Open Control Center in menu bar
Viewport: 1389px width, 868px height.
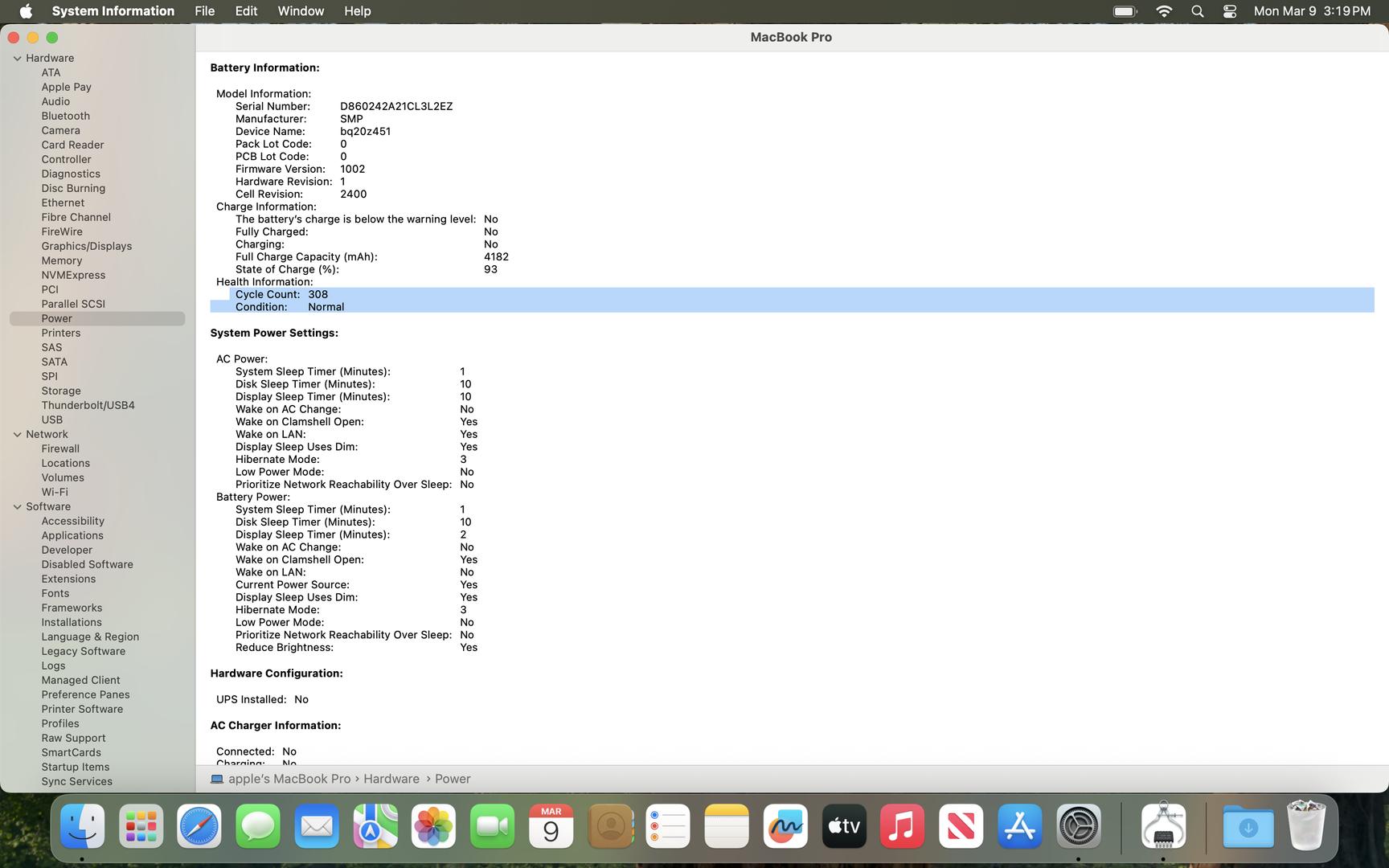point(1229,11)
